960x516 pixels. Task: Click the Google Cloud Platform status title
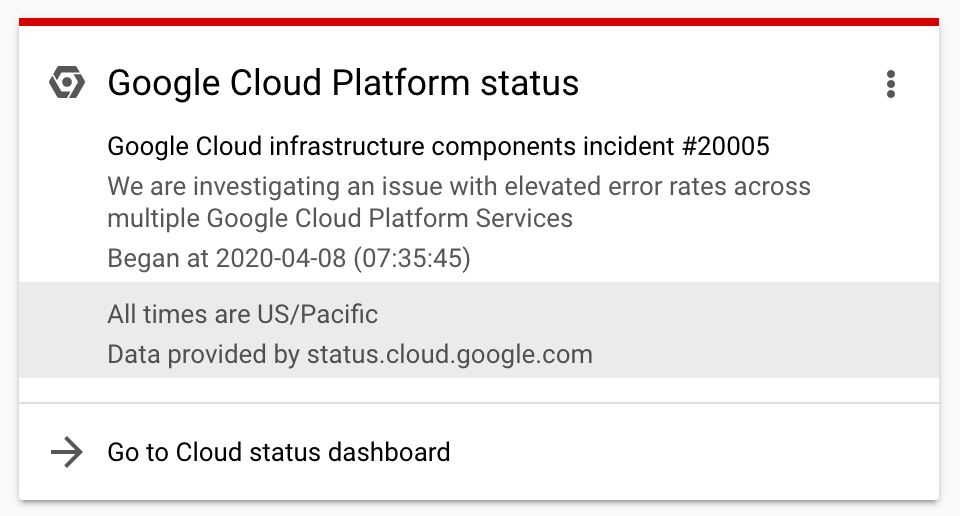[343, 83]
